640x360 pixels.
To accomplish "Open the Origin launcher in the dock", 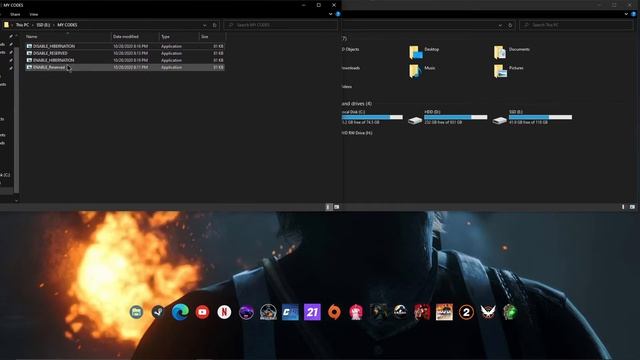I will click(x=334, y=312).
